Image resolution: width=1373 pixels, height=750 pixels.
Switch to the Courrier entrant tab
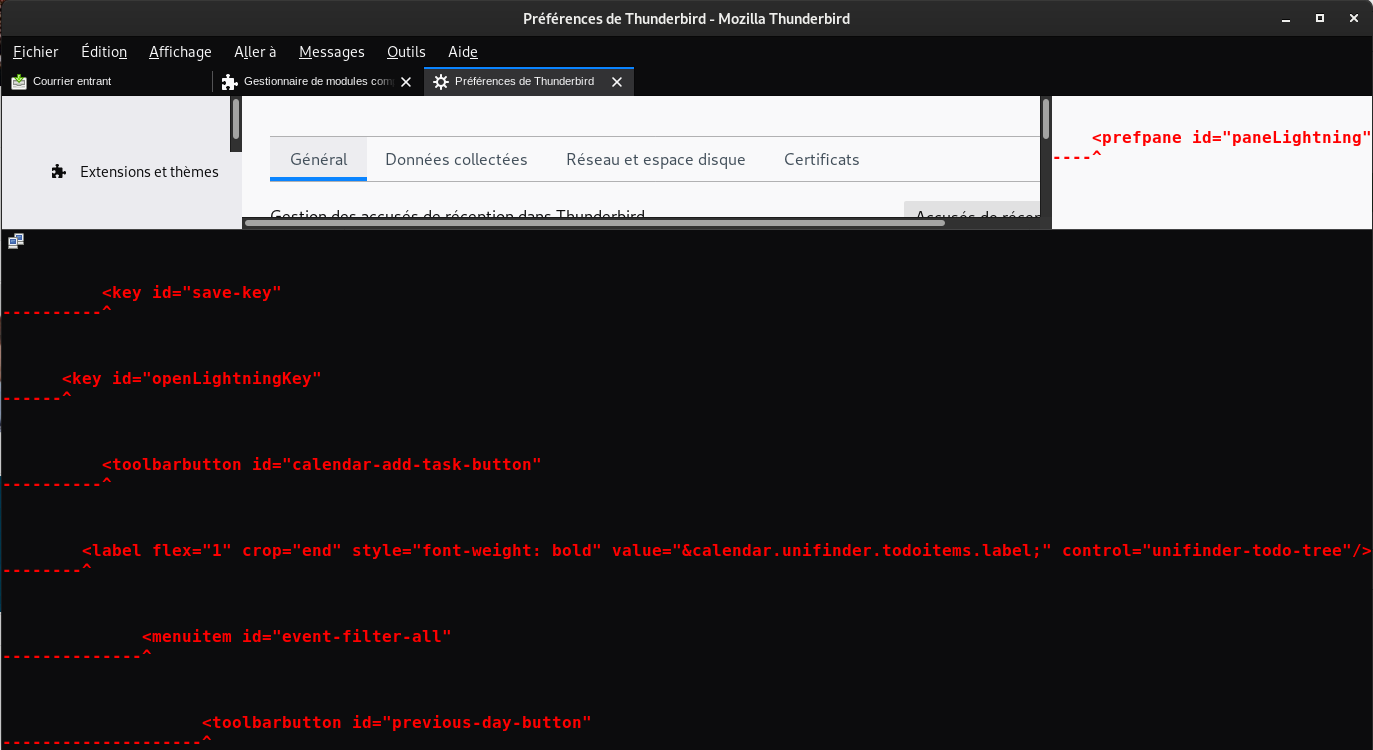107,82
